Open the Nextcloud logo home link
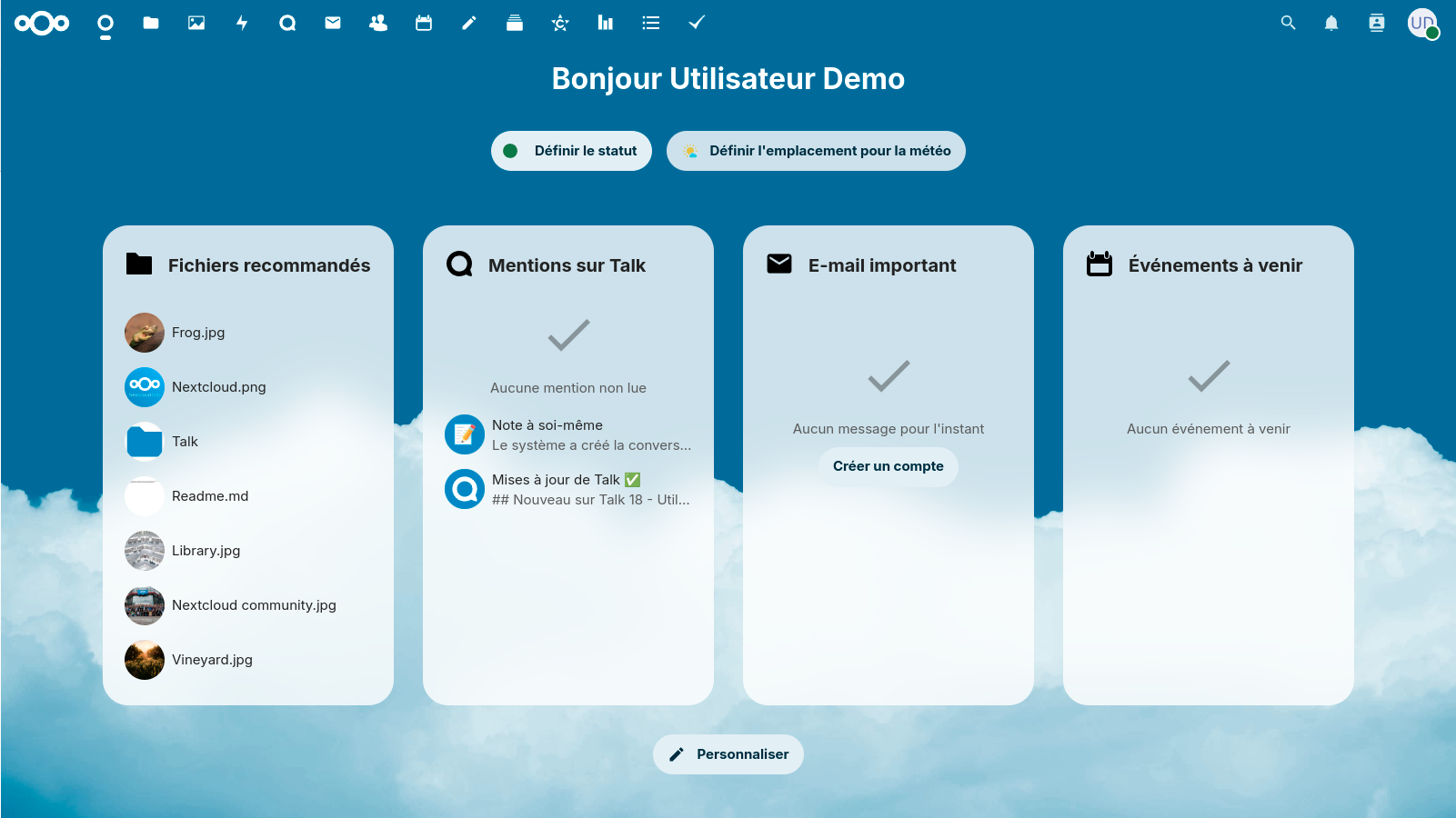The image size is (1456, 818). coord(42,24)
